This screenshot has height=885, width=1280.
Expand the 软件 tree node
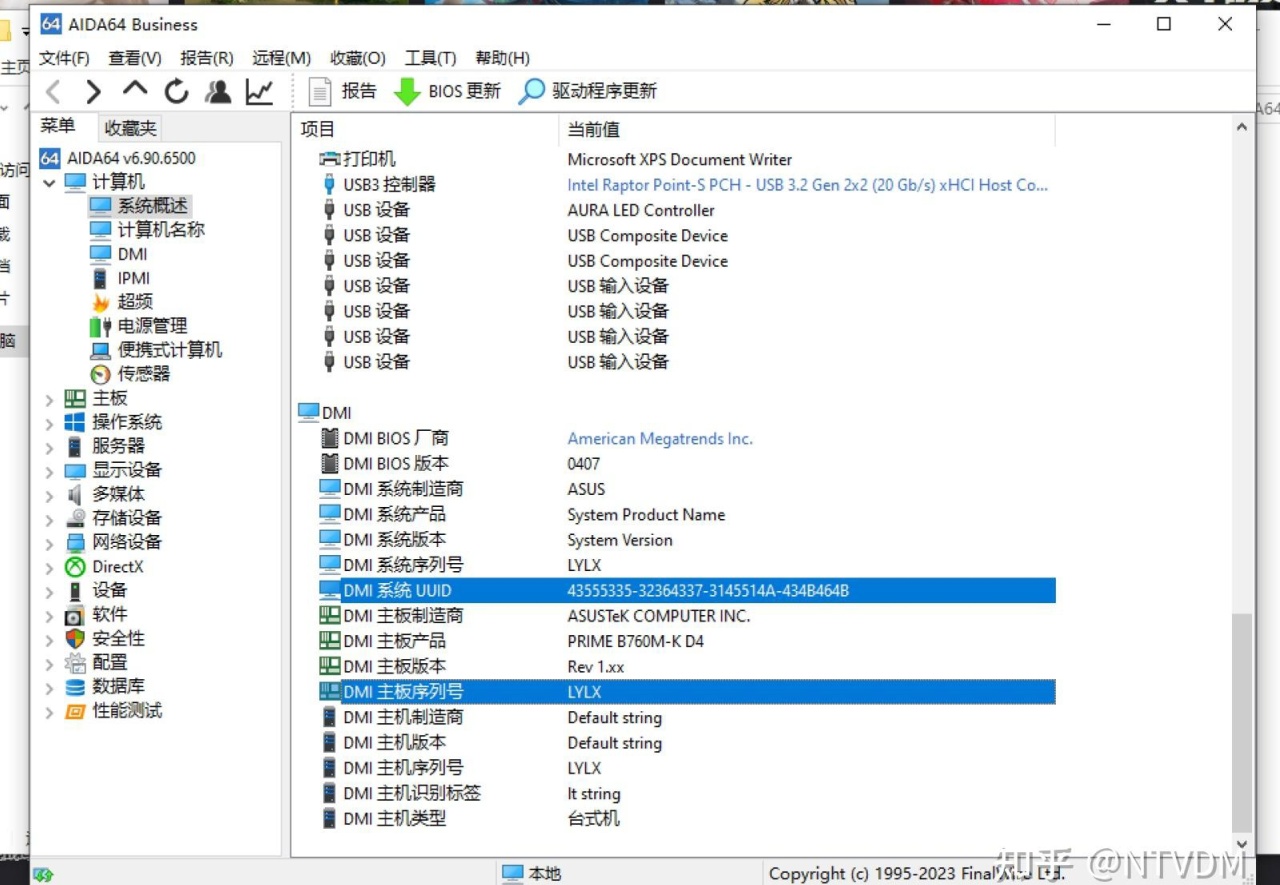point(49,615)
